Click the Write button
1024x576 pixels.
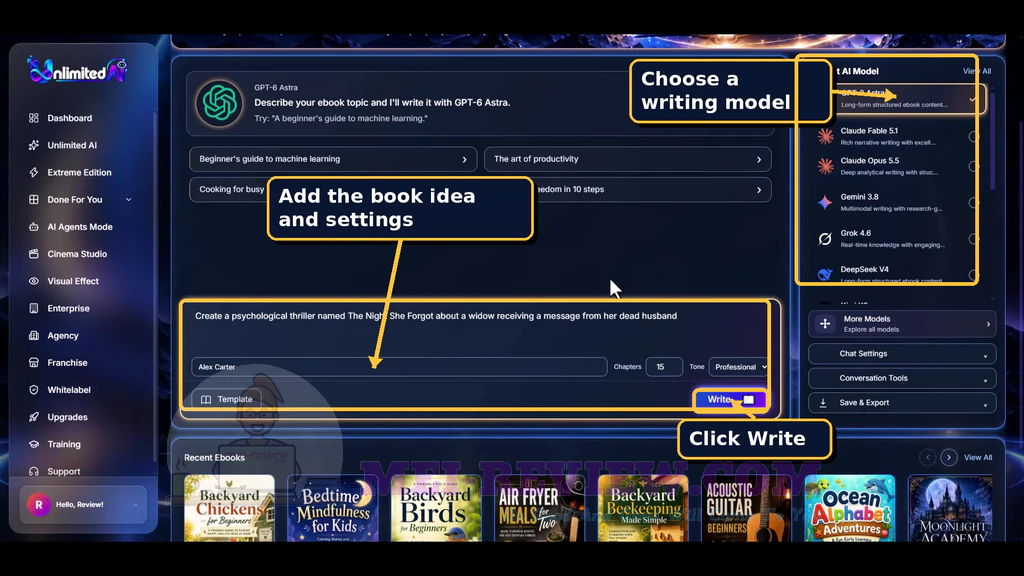coord(729,399)
